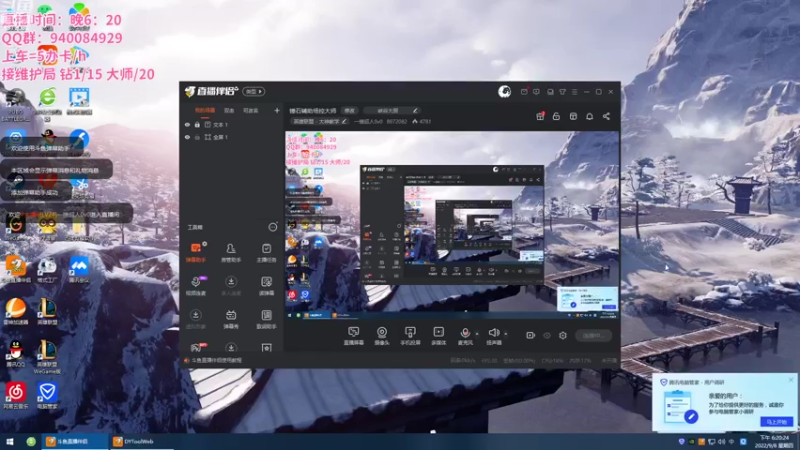Open the taskbar clock
The width and height of the screenshot is (800, 450).
point(774,442)
